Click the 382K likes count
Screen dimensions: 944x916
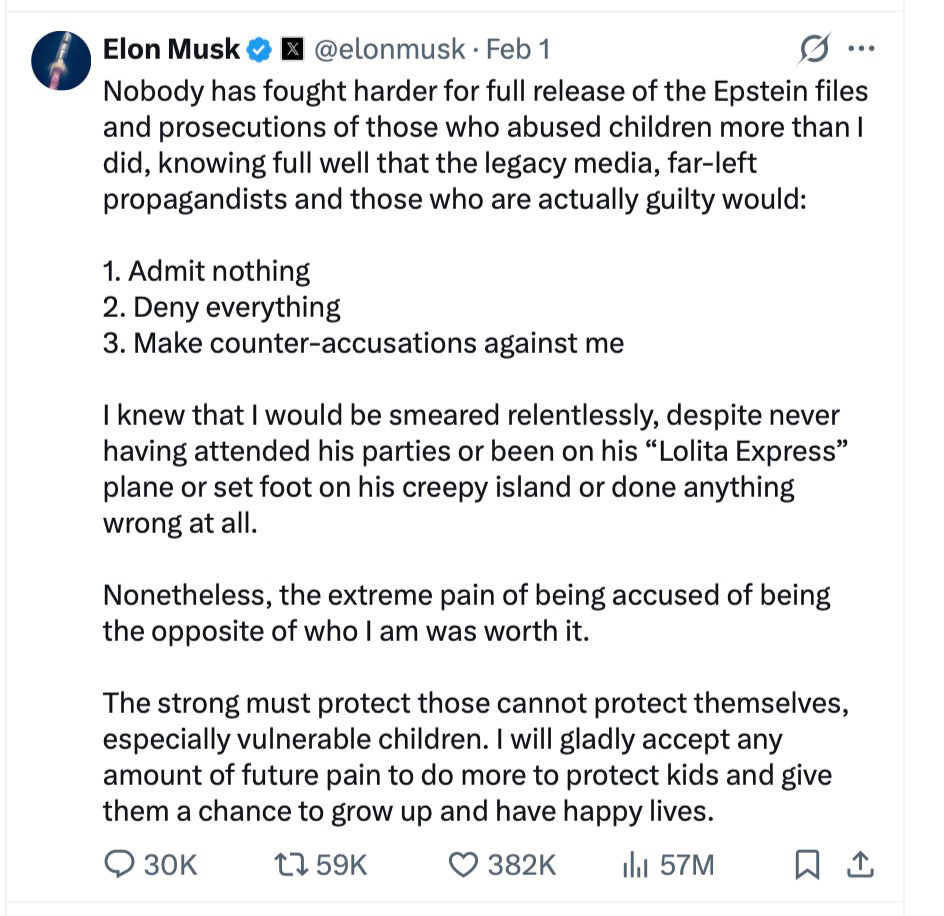(x=521, y=864)
